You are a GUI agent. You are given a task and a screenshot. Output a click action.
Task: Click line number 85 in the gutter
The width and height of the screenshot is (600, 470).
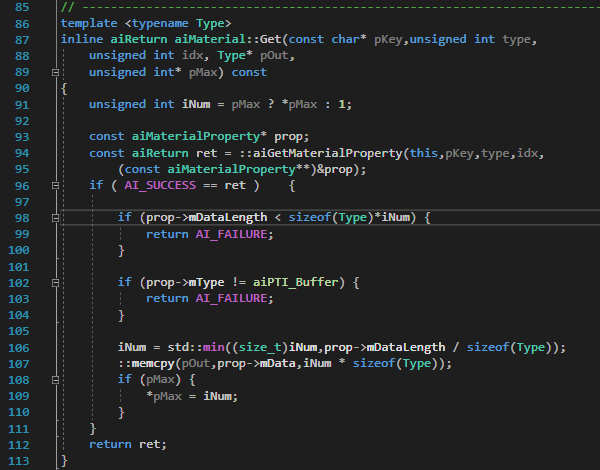click(x=22, y=7)
